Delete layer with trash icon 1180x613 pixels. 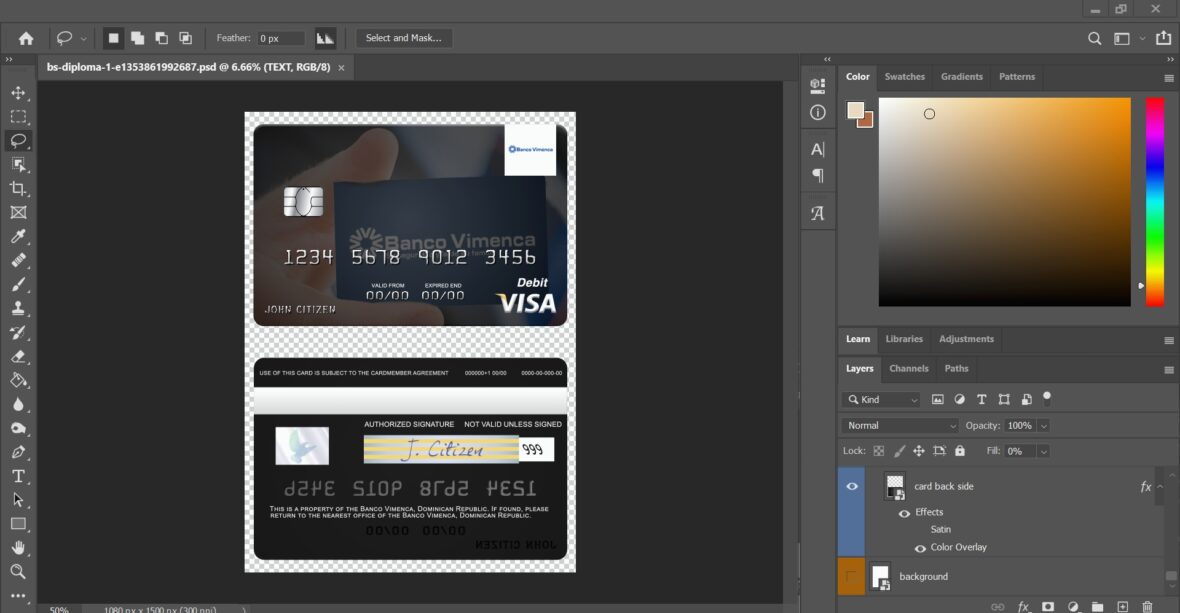(x=1147, y=606)
